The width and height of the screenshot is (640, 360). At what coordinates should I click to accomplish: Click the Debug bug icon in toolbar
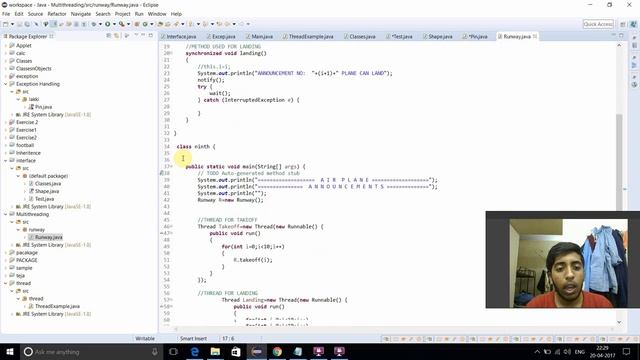point(93,24)
